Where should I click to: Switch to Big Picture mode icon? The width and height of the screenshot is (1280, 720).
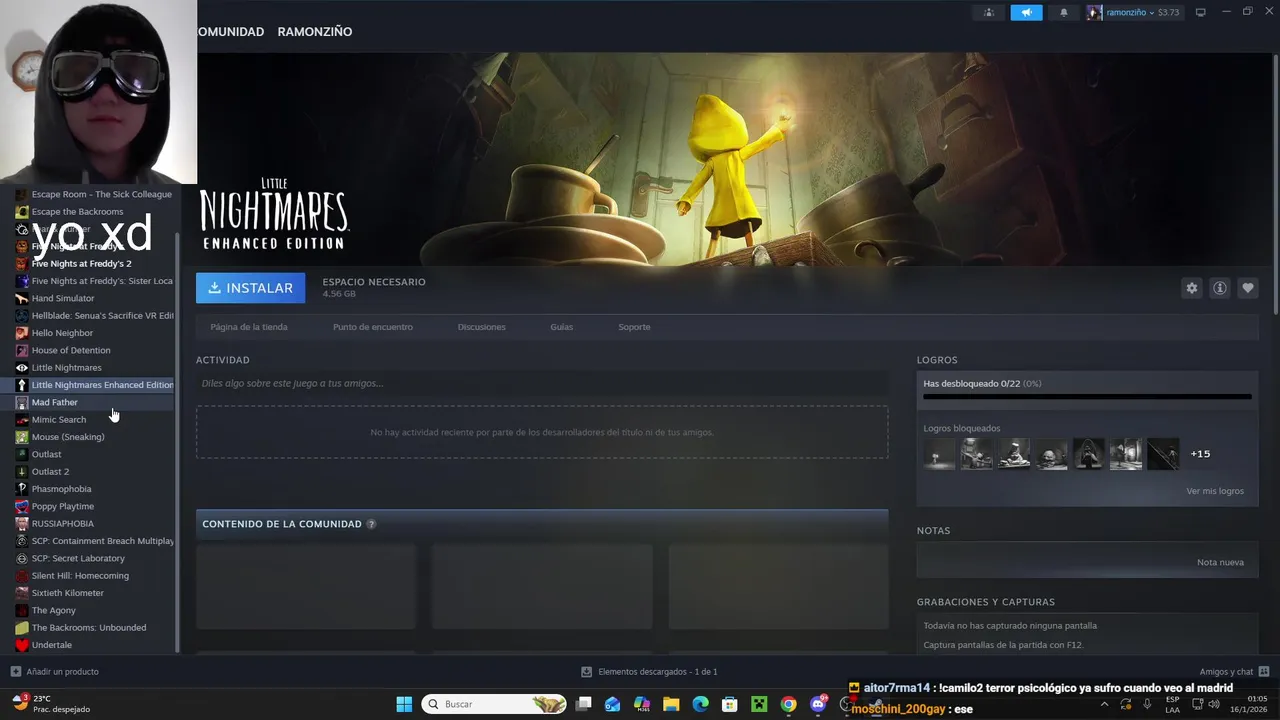click(1201, 12)
